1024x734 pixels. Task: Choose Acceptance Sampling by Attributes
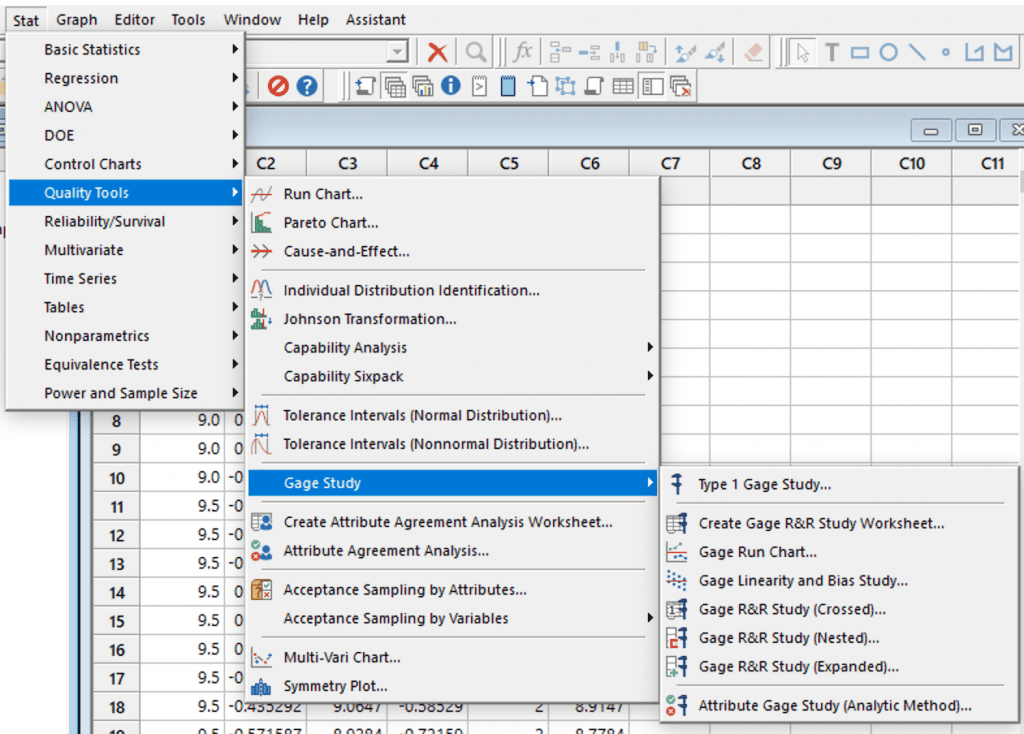pos(453,590)
